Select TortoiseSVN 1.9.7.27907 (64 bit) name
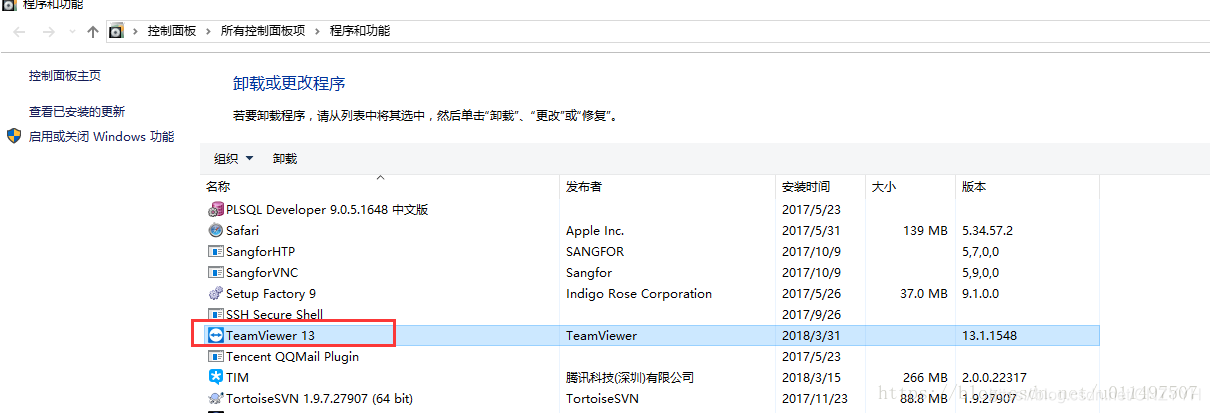This screenshot has height=413, width=1210. (320, 399)
